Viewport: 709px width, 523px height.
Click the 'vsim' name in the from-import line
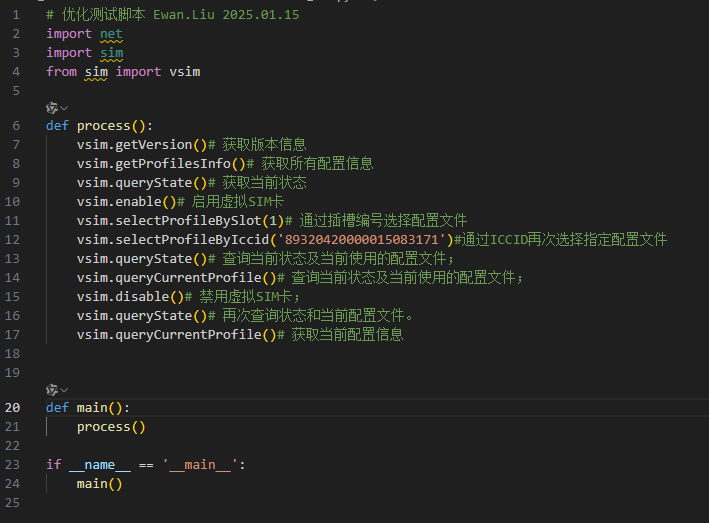[184, 71]
